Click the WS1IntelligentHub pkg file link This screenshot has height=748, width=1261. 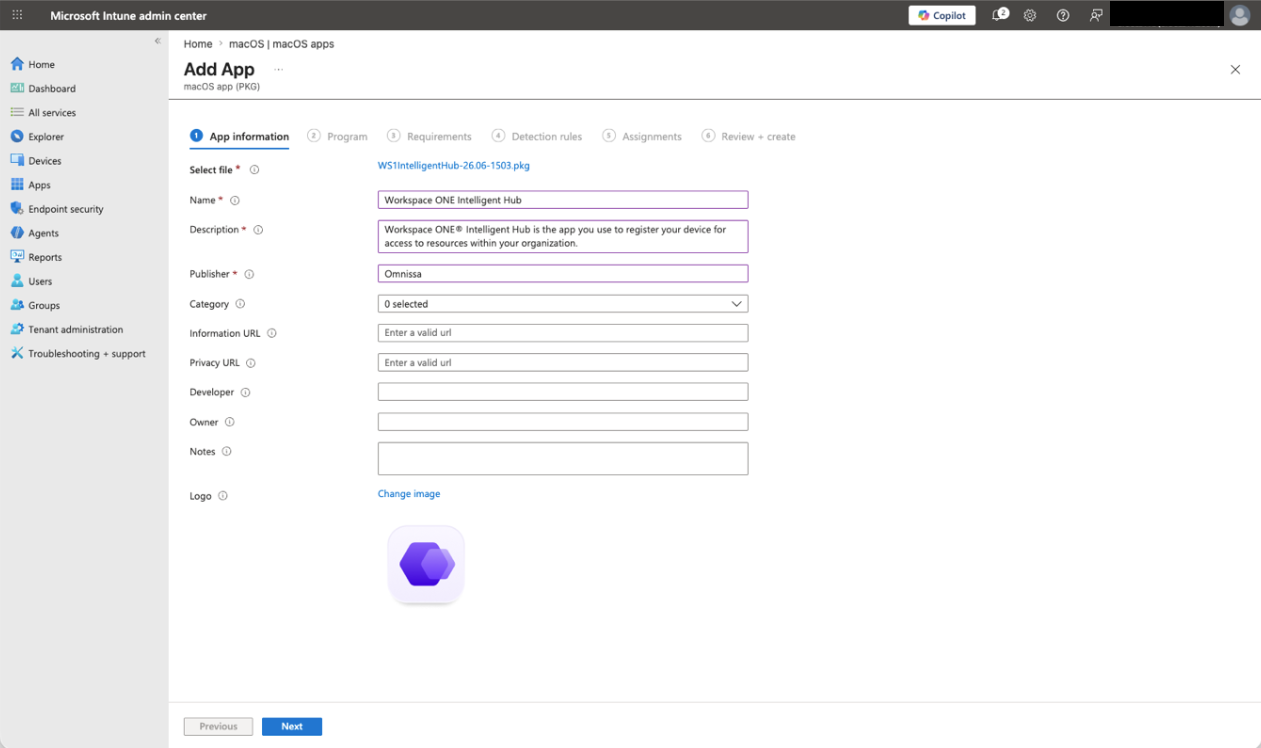click(x=454, y=166)
